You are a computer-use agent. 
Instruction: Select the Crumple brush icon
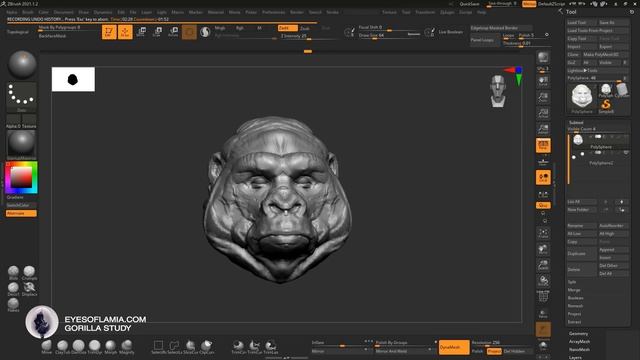click(x=29, y=272)
